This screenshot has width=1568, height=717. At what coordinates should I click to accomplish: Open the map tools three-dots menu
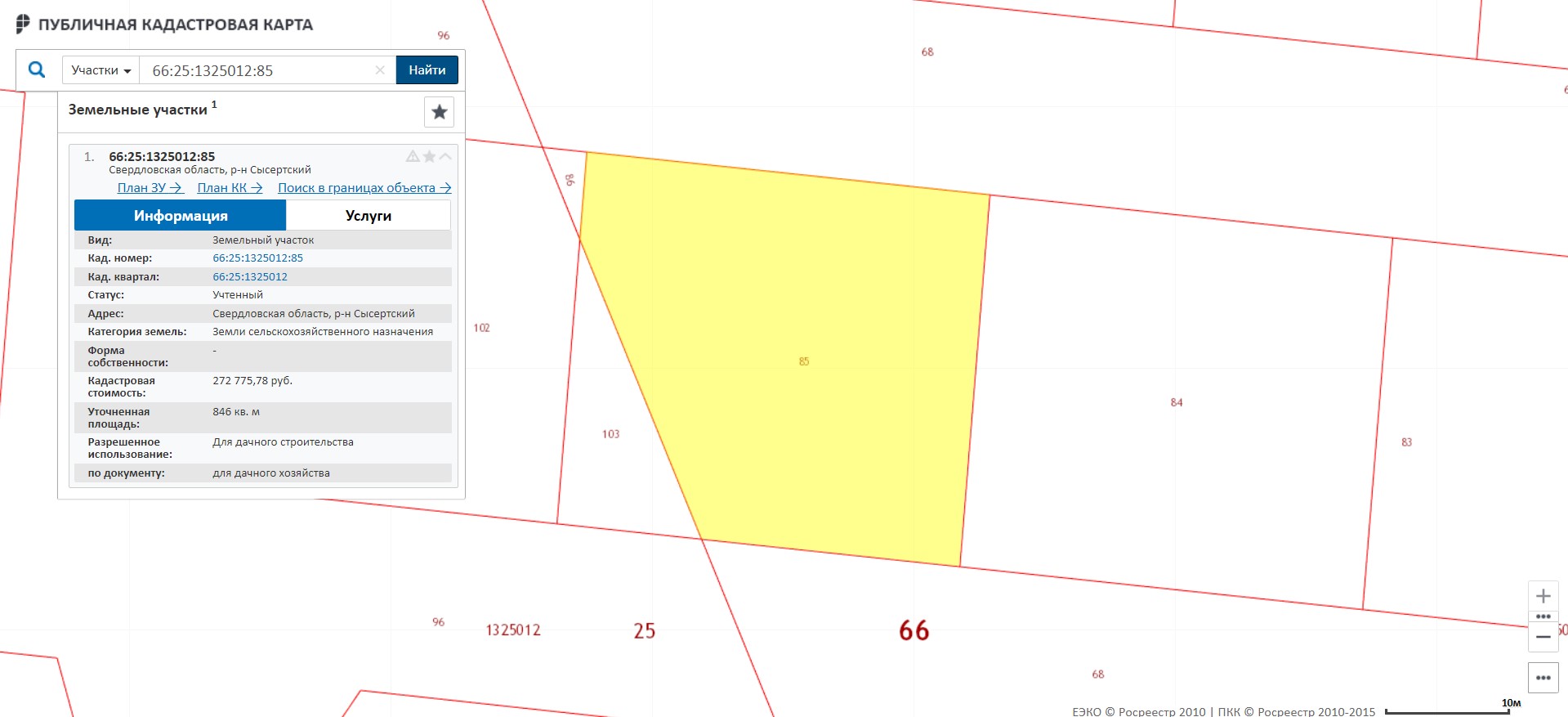[1543, 678]
